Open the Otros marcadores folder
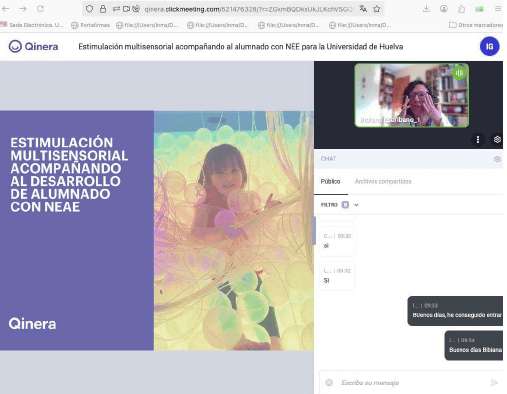The image size is (507, 394). (476, 25)
